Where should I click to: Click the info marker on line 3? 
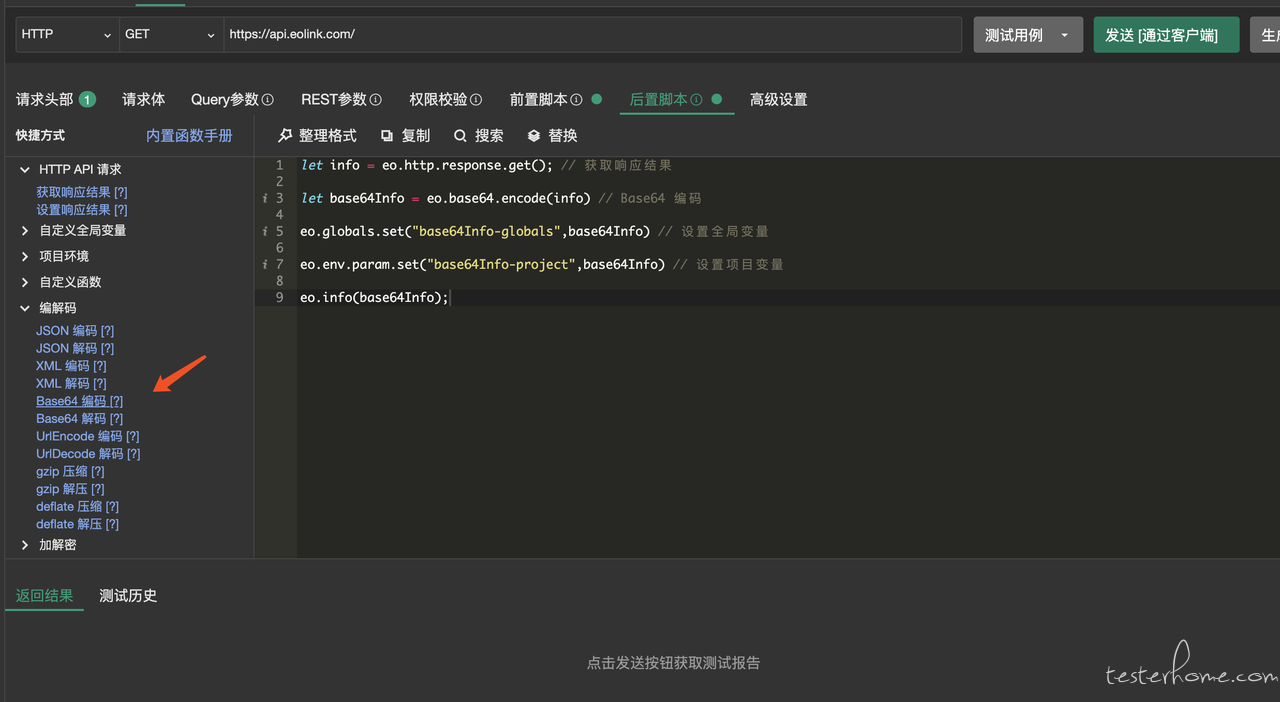[265, 198]
